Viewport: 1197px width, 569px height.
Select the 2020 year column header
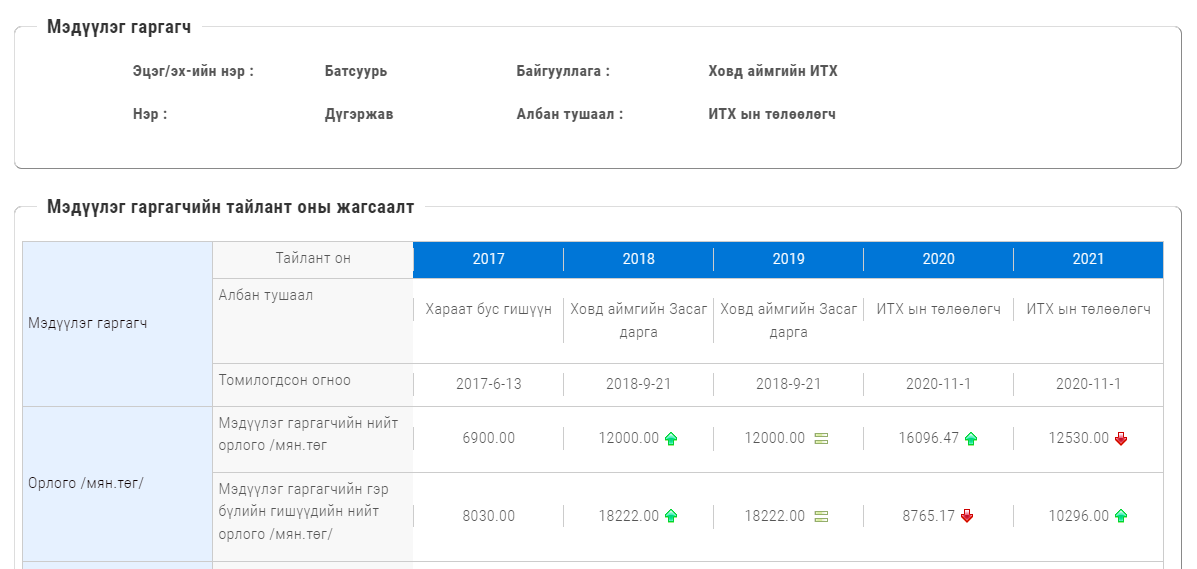pyautogui.click(x=938, y=260)
